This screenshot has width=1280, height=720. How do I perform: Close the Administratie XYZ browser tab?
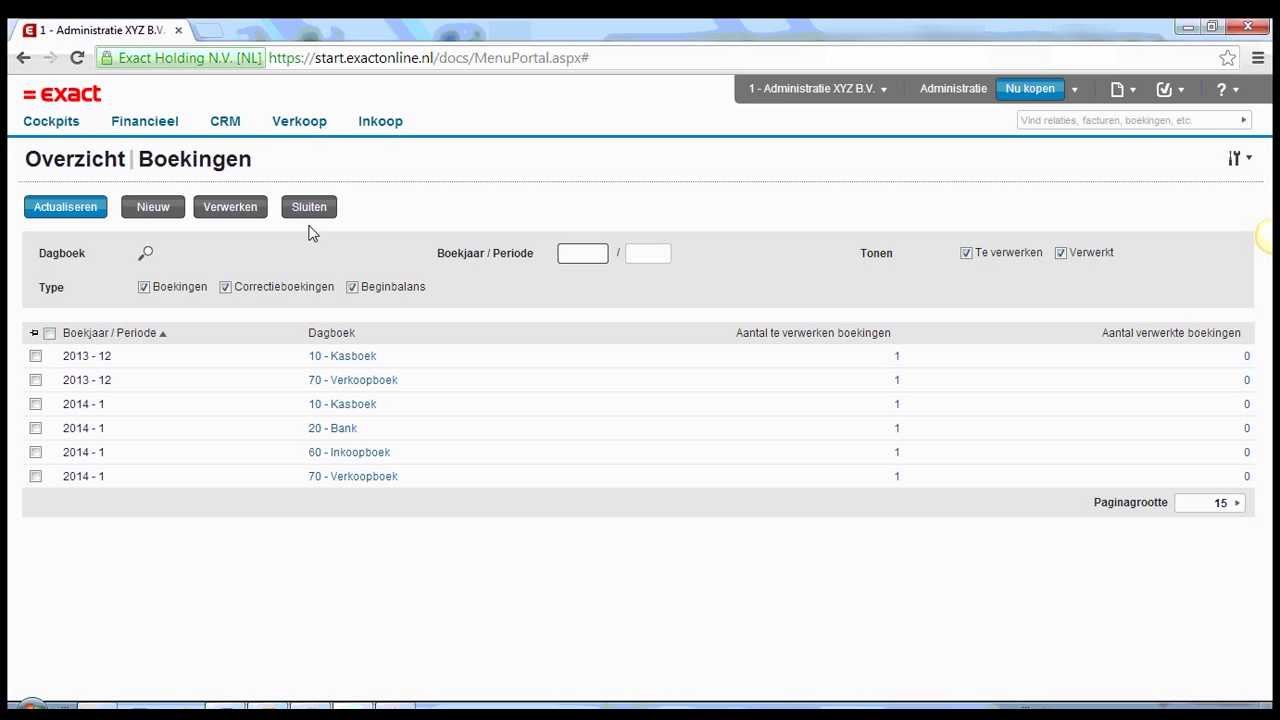[x=178, y=30]
